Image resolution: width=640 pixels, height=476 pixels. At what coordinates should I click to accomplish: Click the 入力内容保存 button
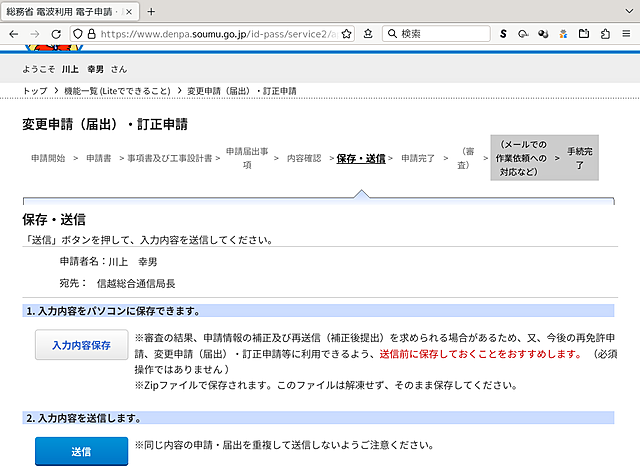(x=81, y=344)
